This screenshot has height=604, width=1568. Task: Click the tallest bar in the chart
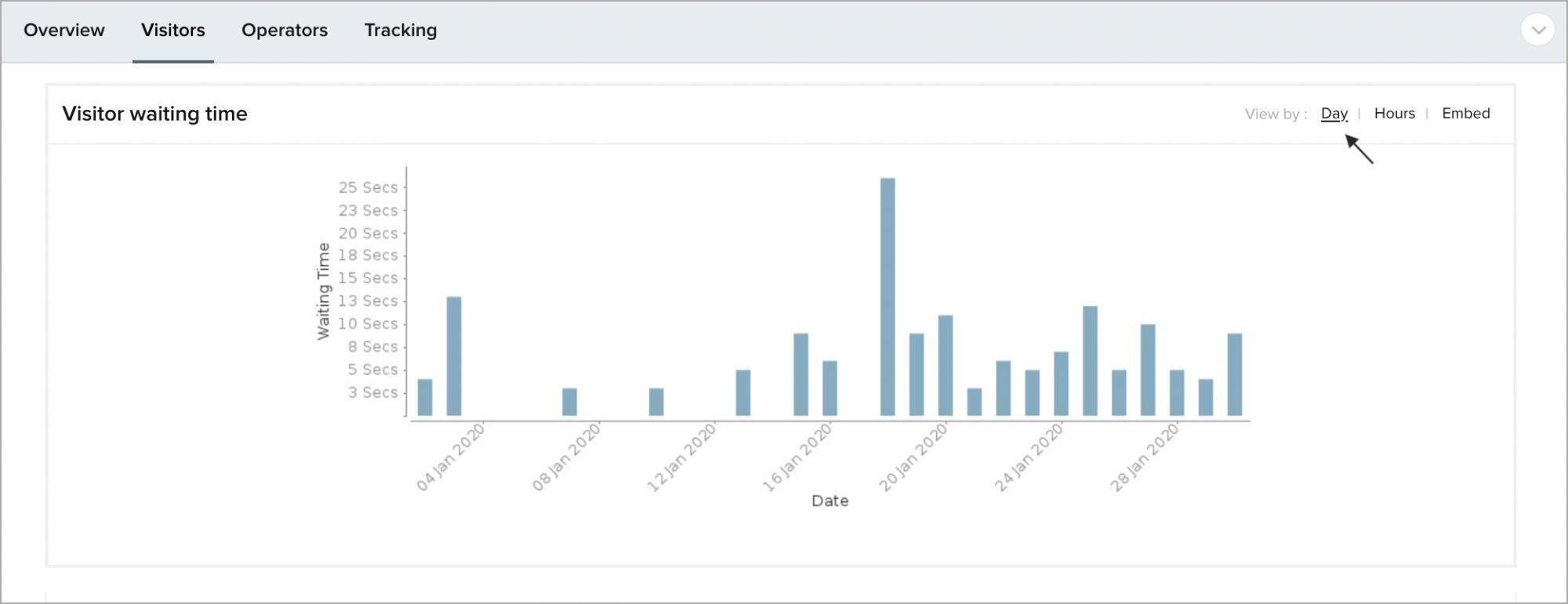point(887,297)
